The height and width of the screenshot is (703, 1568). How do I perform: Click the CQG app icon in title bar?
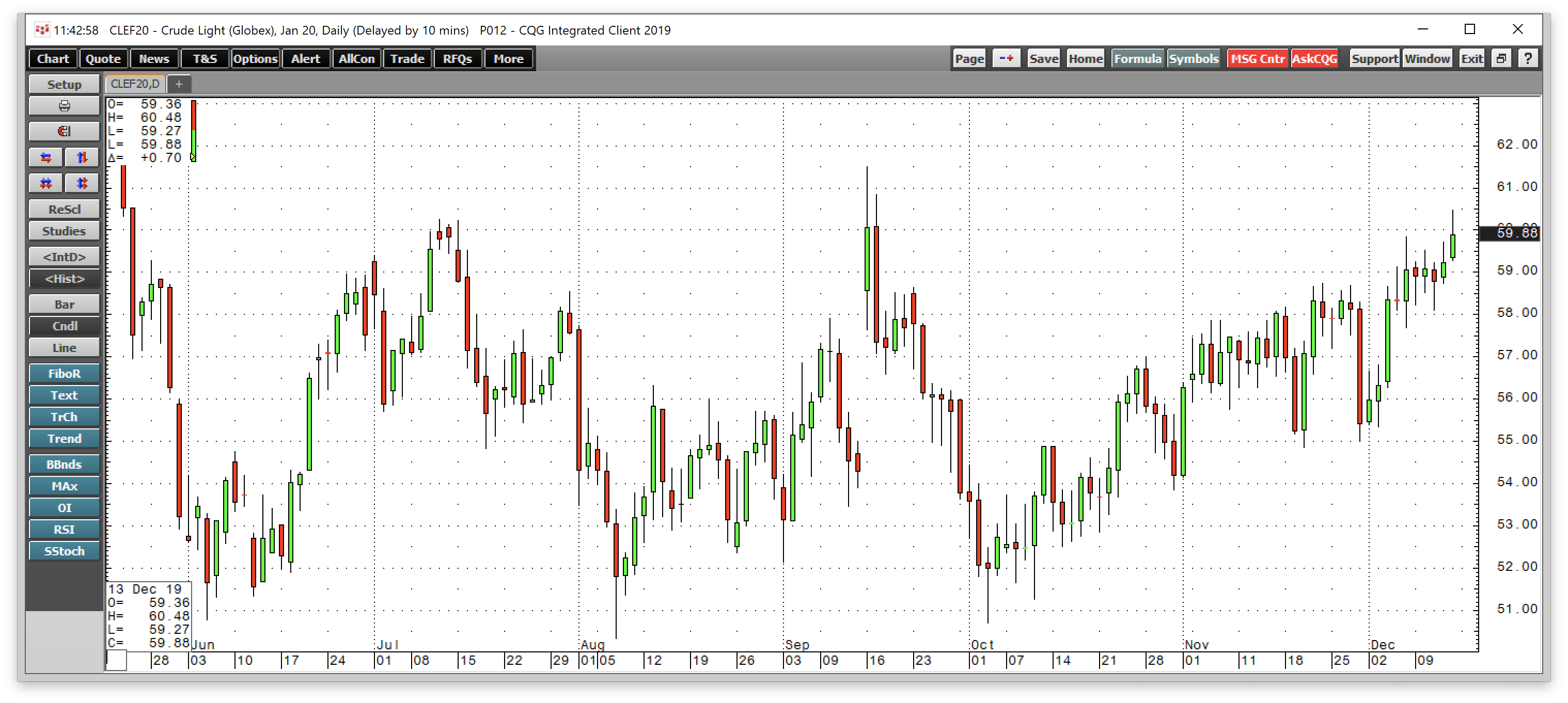click(41, 30)
